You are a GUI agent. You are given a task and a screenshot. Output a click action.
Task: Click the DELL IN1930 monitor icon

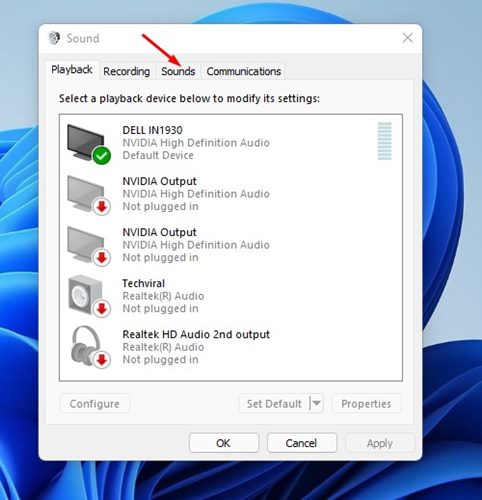click(x=89, y=144)
